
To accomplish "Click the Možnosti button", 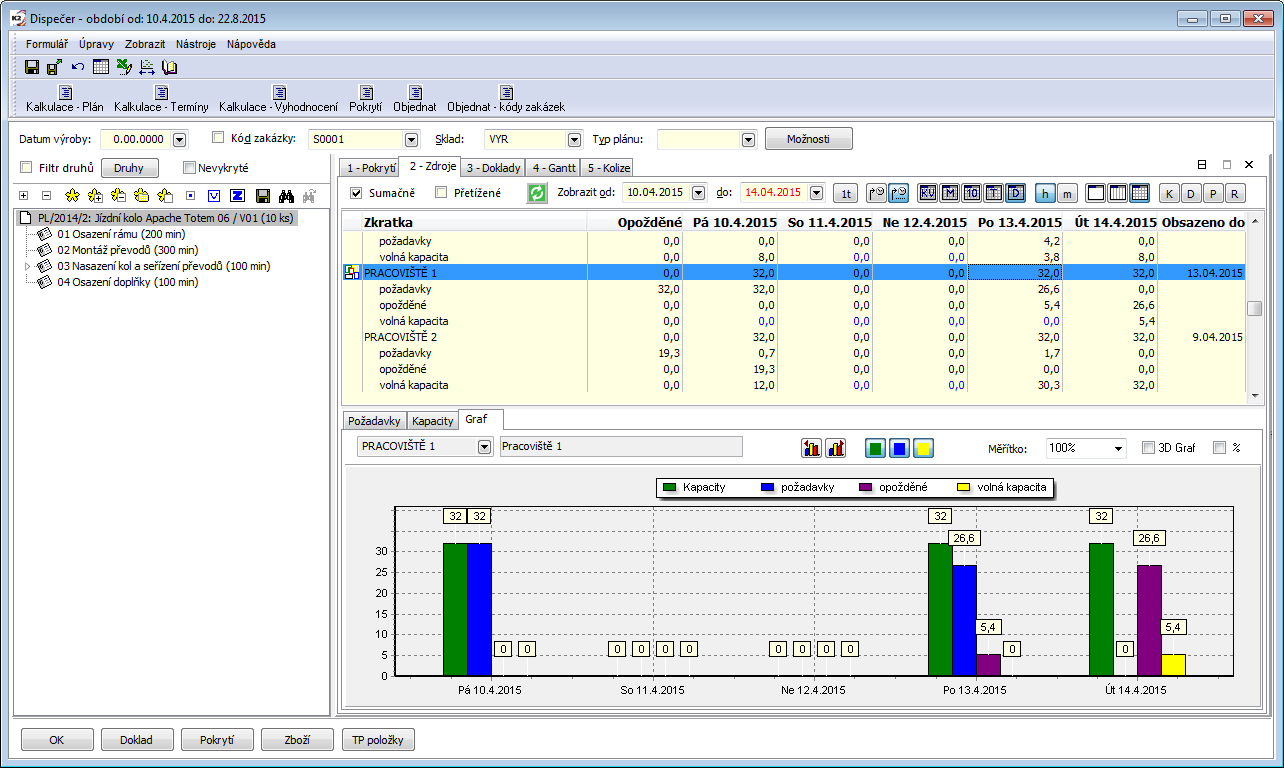I will (x=808, y=139).
